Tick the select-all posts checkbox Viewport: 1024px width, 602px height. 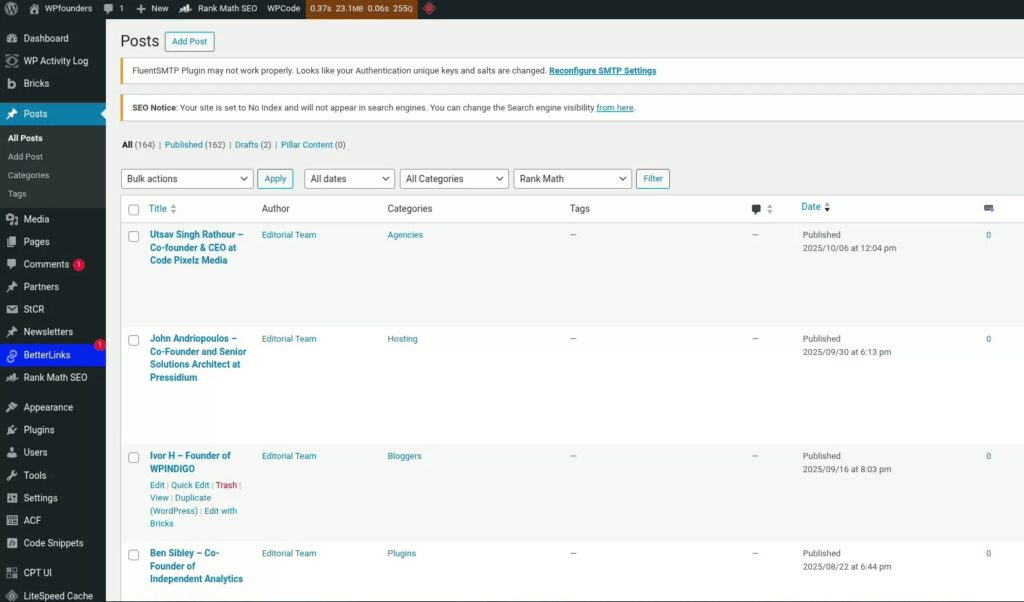(134, 210)
